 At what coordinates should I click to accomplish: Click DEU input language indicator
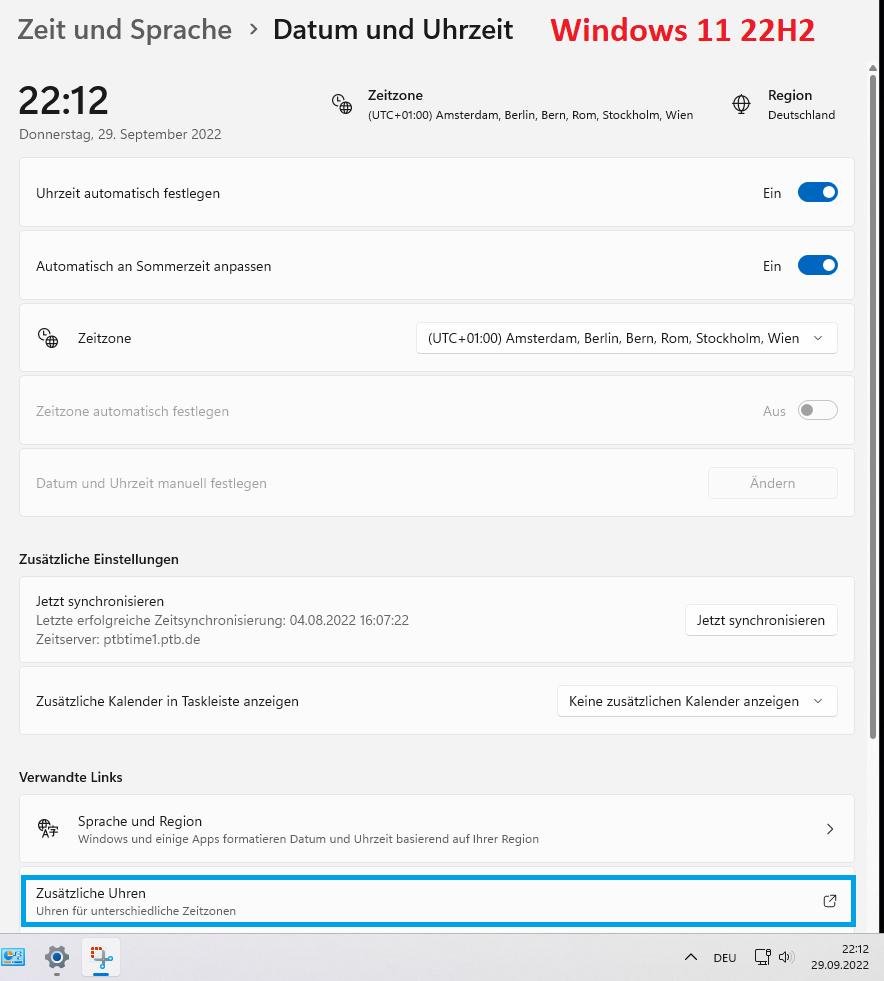tap(724, 958)
